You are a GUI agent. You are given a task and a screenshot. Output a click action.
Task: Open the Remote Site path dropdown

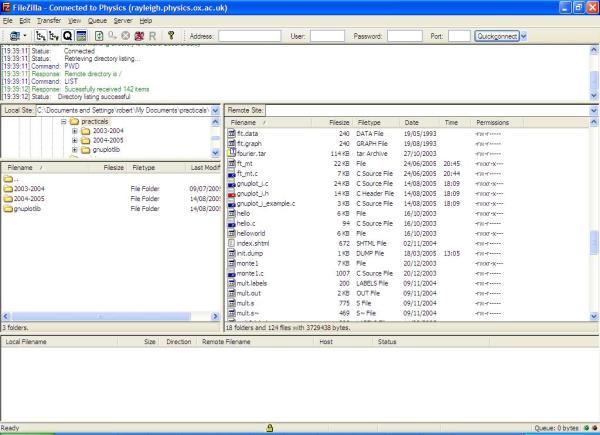(593, 111)
